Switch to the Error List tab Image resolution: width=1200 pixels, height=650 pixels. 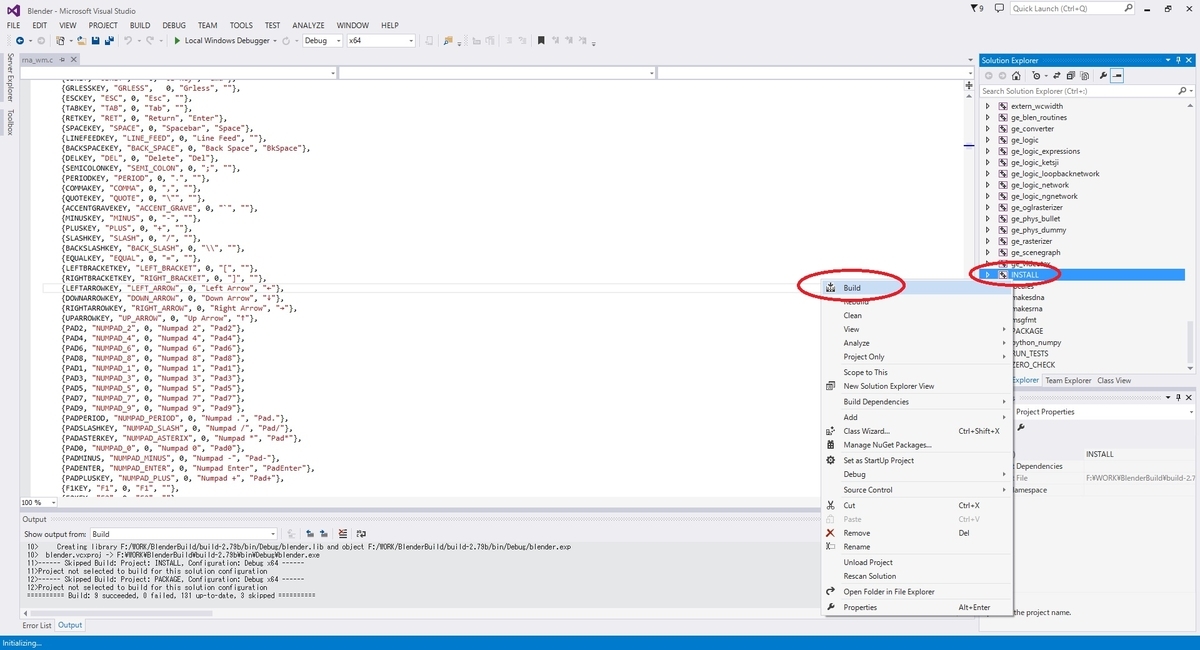pos(37,625)
